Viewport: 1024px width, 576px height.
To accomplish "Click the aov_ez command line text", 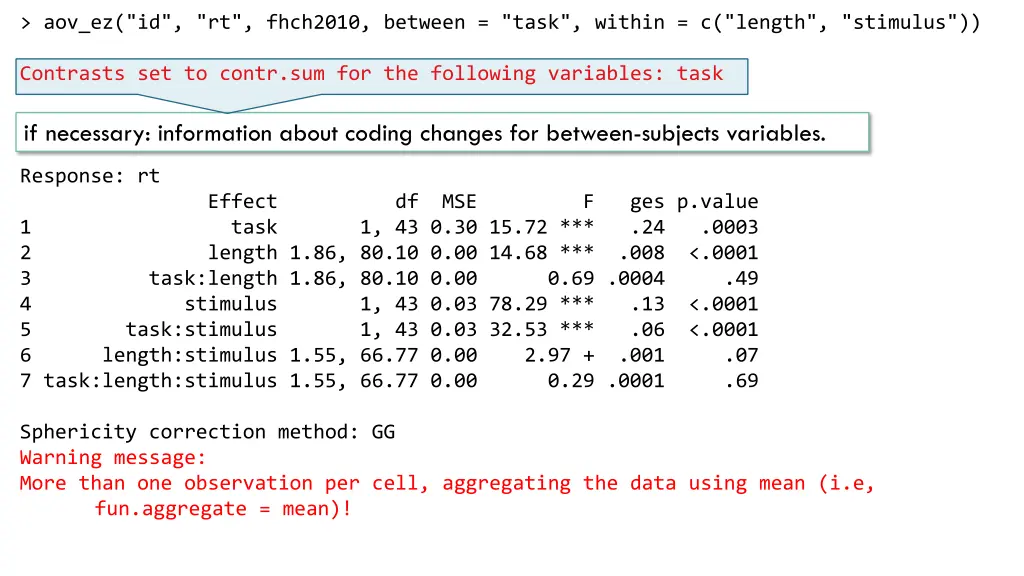I will pyautogui.click(x=501, y=23).
